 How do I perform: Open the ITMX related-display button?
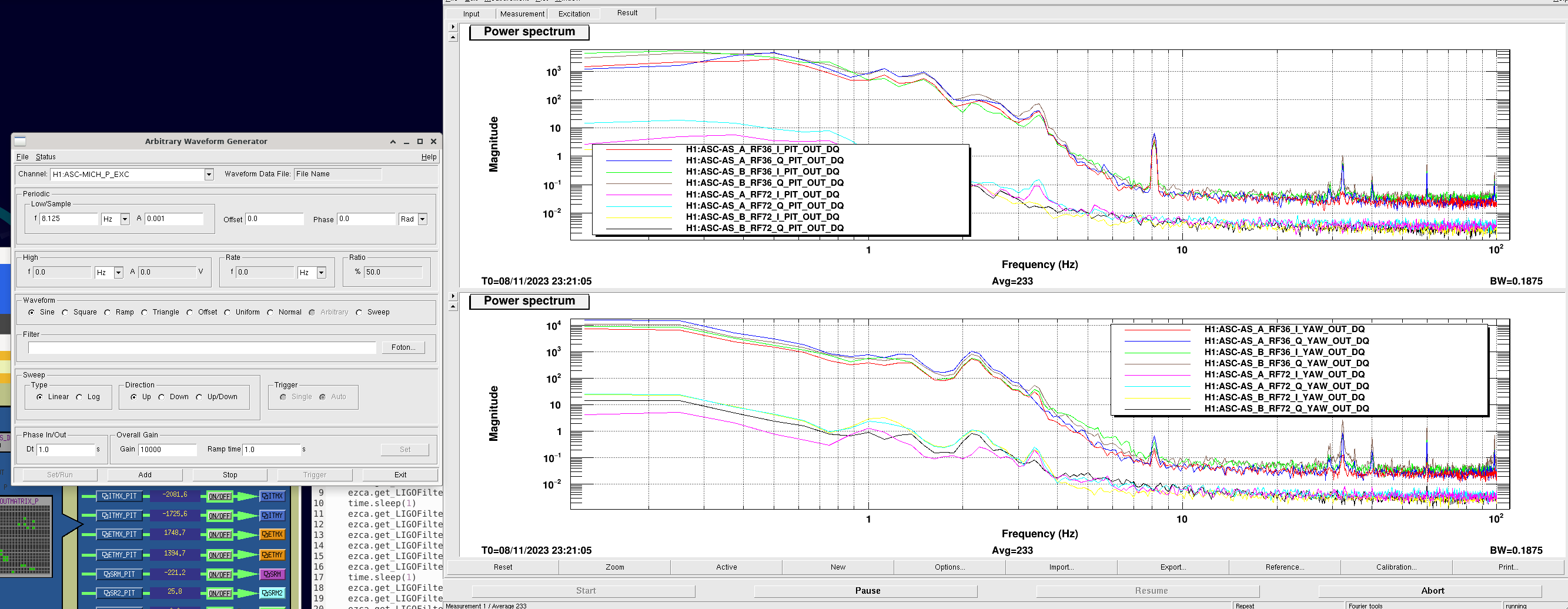click(x=272, y=497)
